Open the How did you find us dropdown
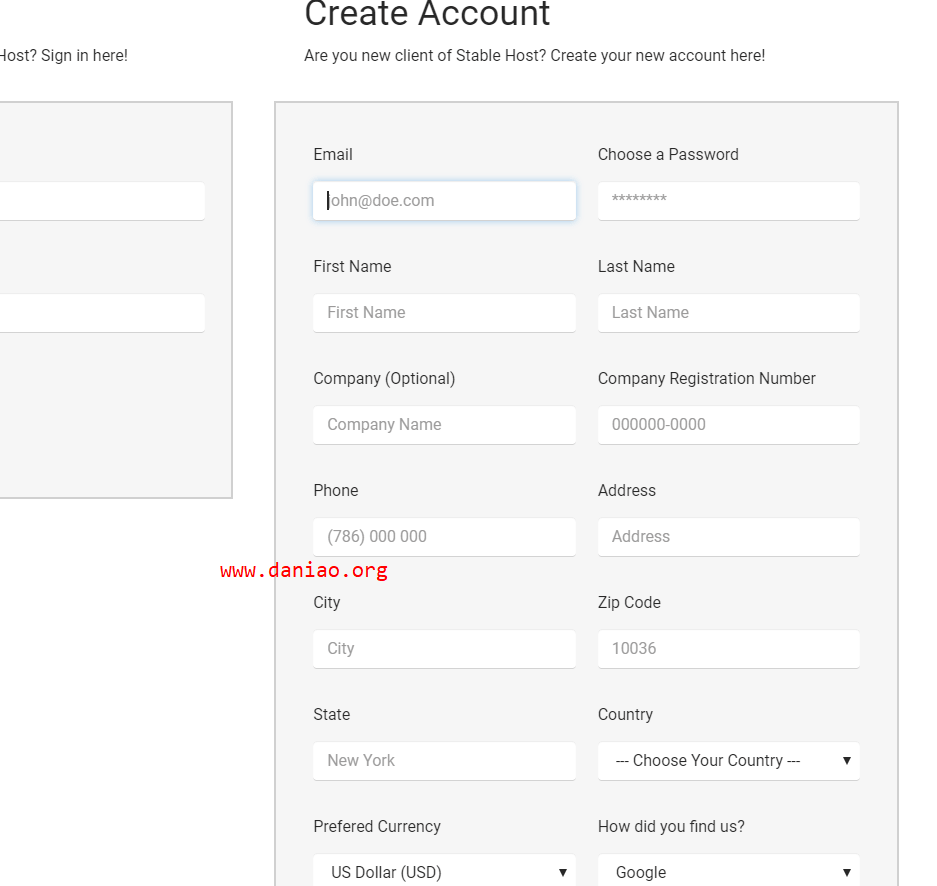Viewport: 937px width, 886px height. click(728, 872)
